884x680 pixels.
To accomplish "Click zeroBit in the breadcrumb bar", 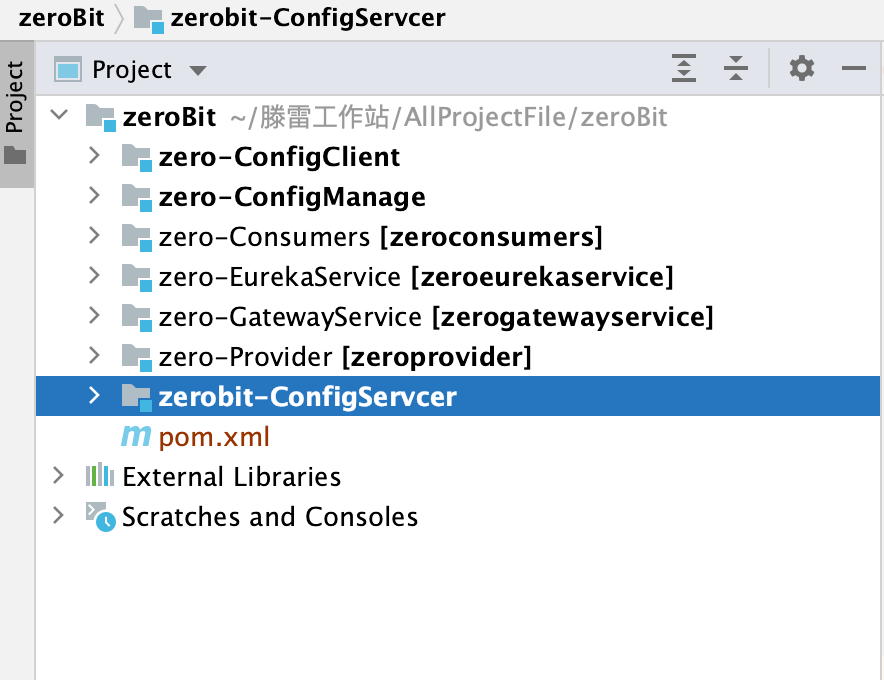I will click(61, 17).
